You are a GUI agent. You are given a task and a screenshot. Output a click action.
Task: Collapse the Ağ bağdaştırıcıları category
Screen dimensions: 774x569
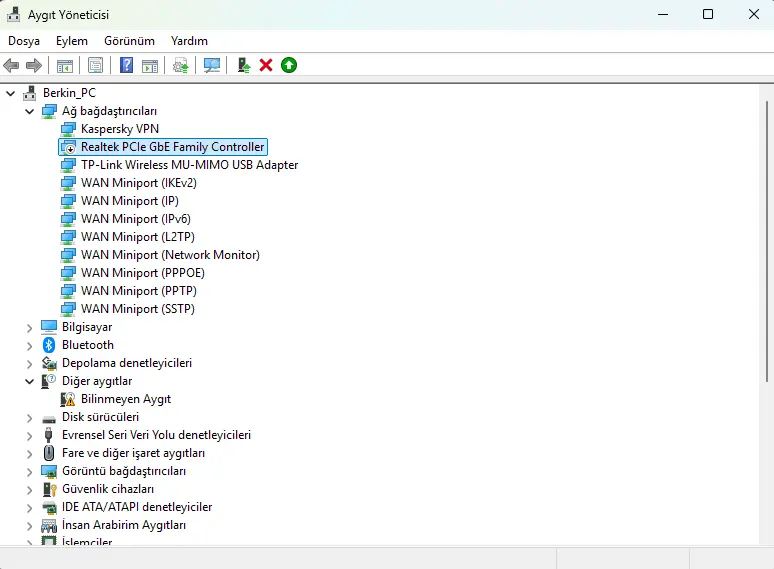tap(30, 112)
